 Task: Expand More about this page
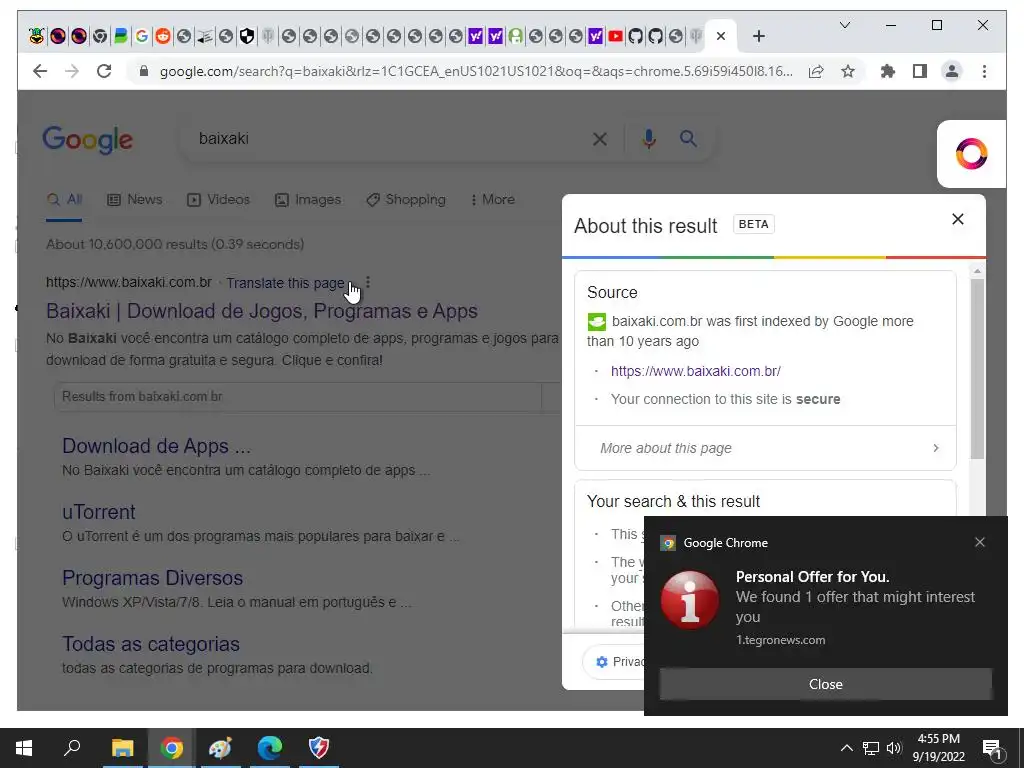[x=765, y=448]
